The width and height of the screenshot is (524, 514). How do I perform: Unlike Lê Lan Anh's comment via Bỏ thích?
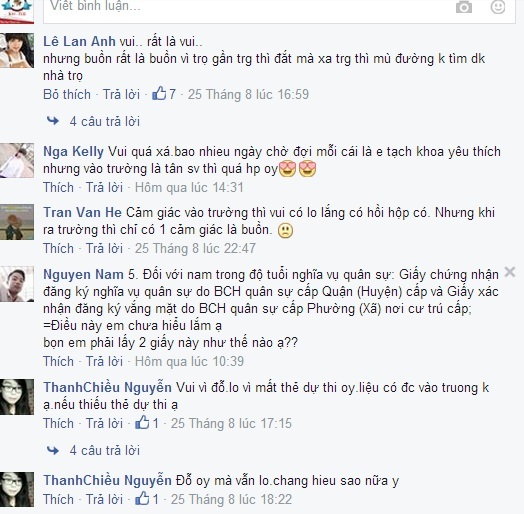pyautogui.click(x=67, y=94)
